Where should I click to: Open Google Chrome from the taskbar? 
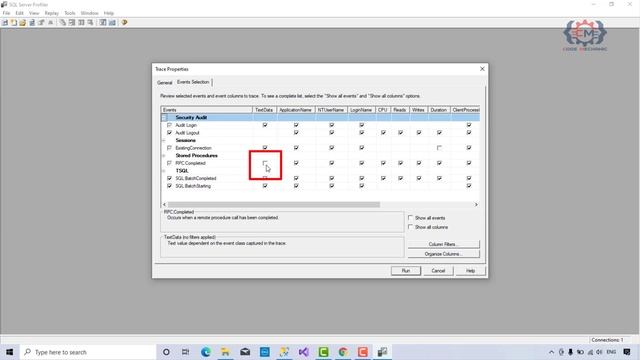click(343, 352)
